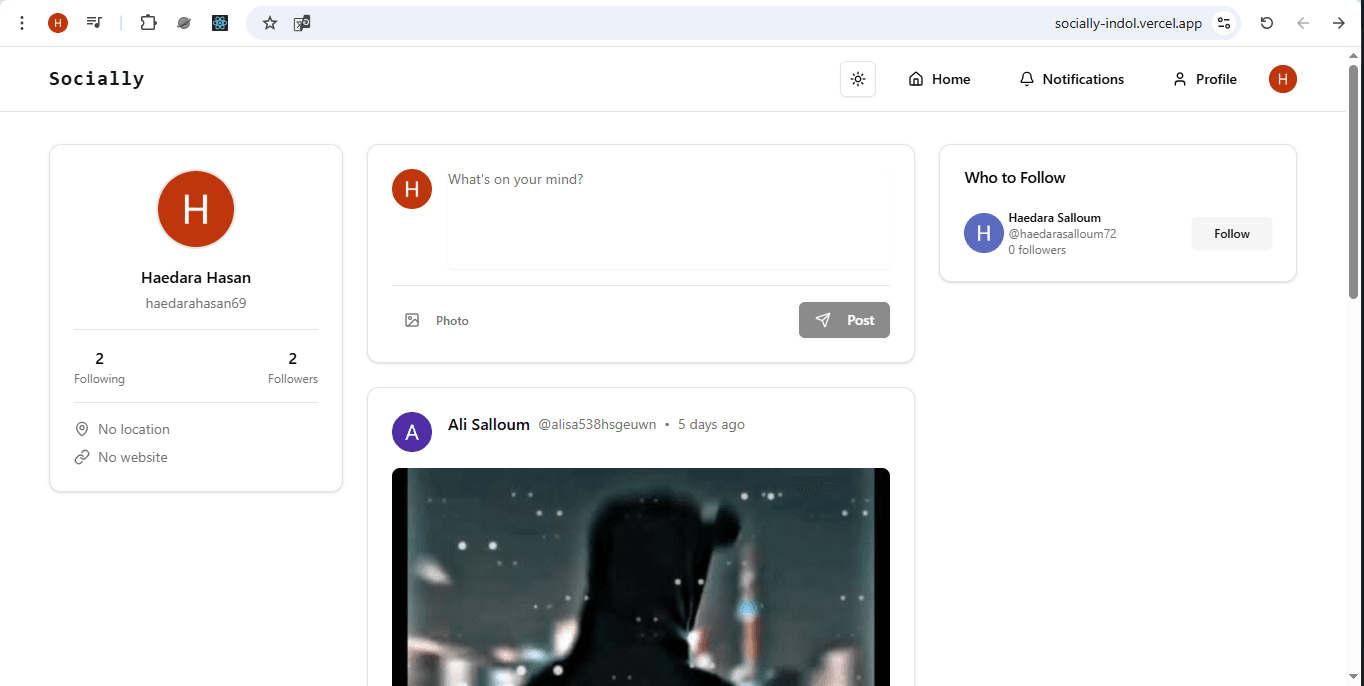Screen dimensions: 1364x686
Task: Bookmark this page with the star icon
Action: pos(270,23)
